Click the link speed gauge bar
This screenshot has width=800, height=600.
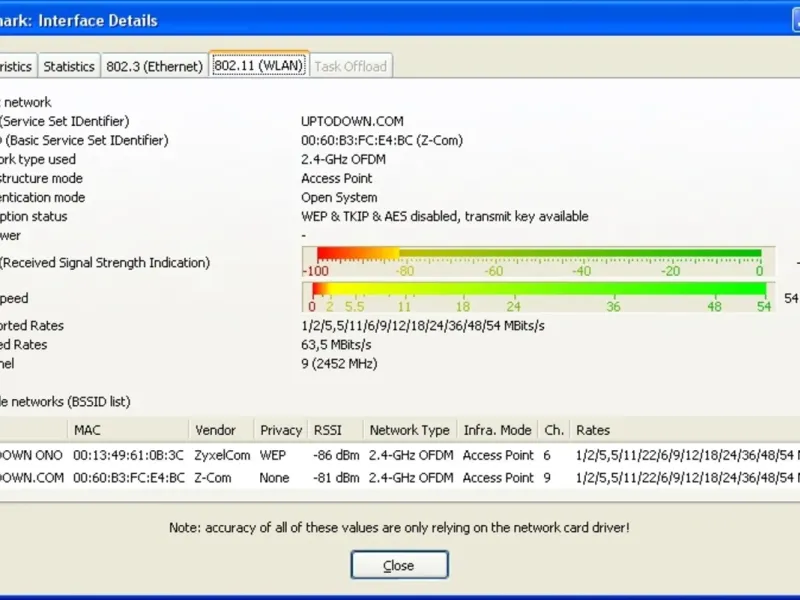coord(539,297)
